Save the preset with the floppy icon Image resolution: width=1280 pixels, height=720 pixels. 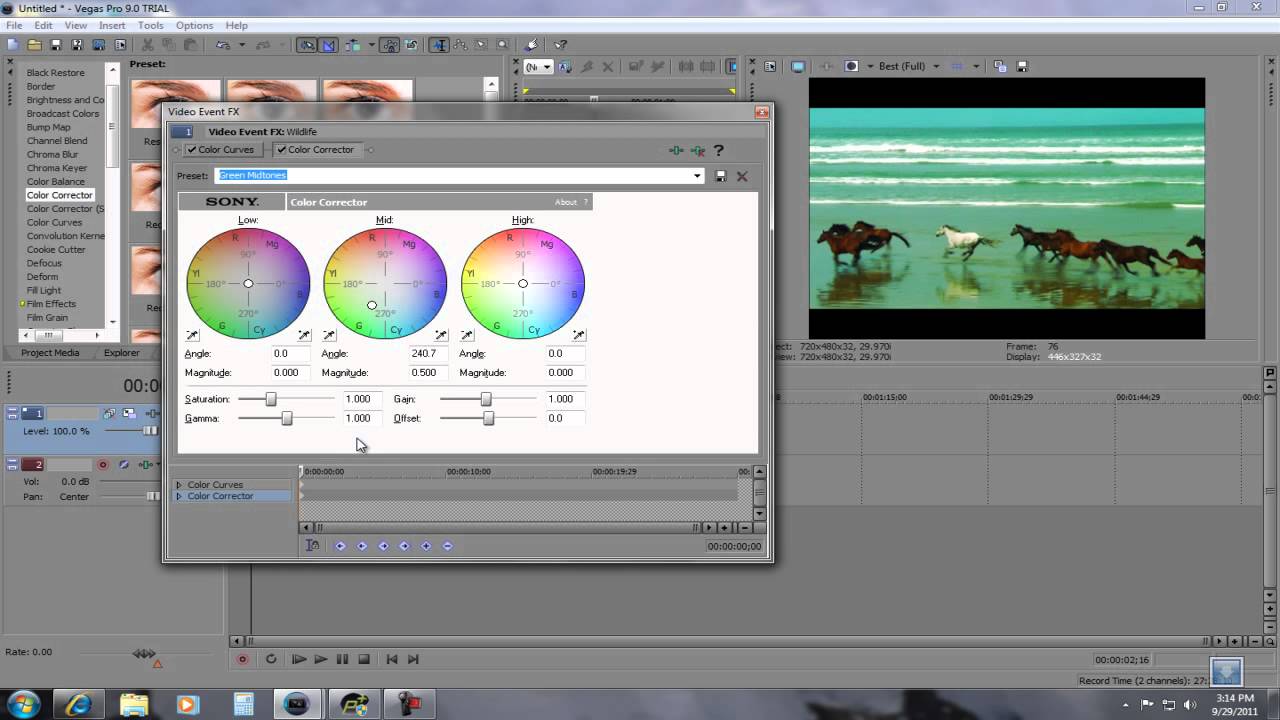721,176
